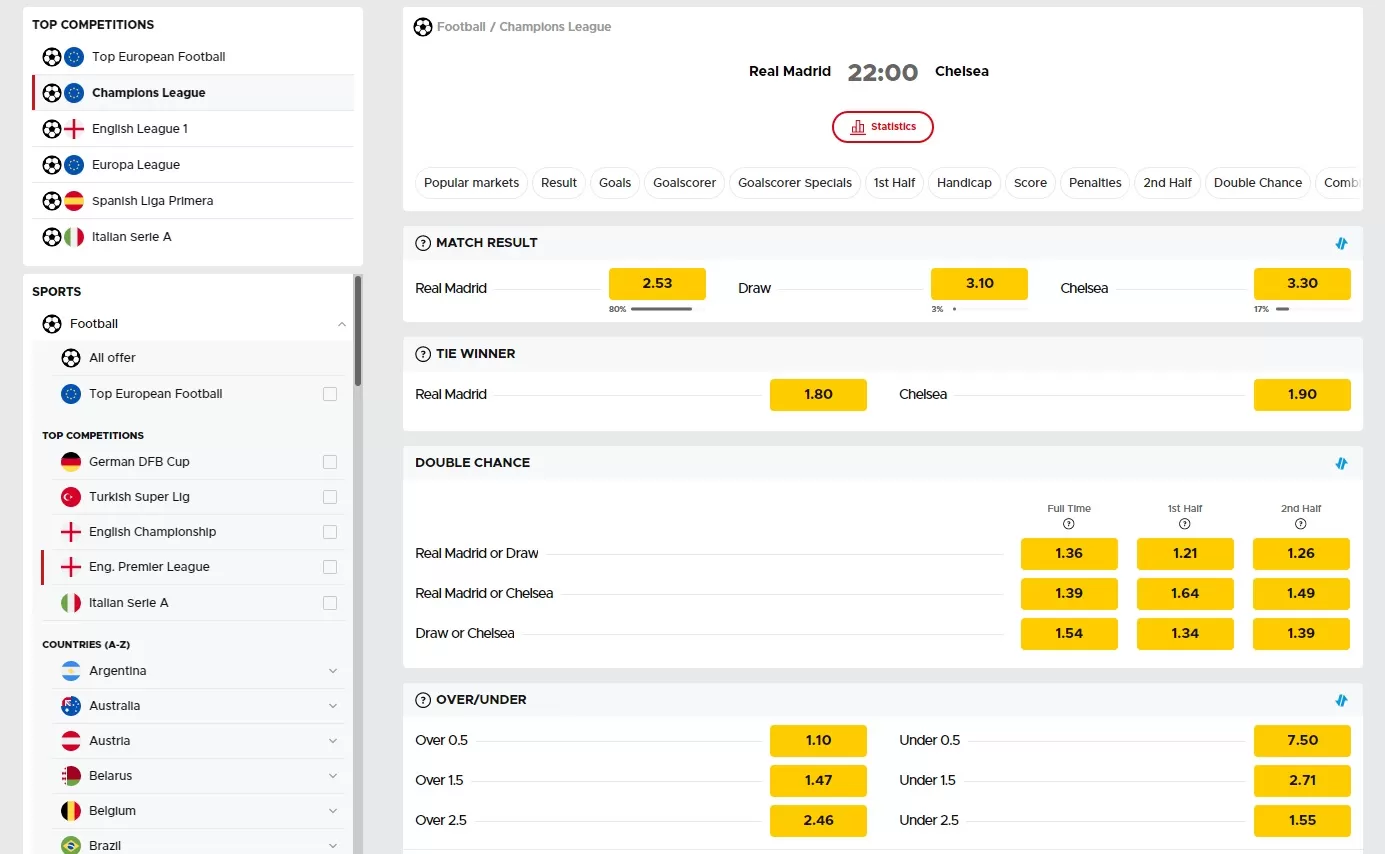Expand the Australia country row
The image size is (1385, 854).
tap(333, 706)
